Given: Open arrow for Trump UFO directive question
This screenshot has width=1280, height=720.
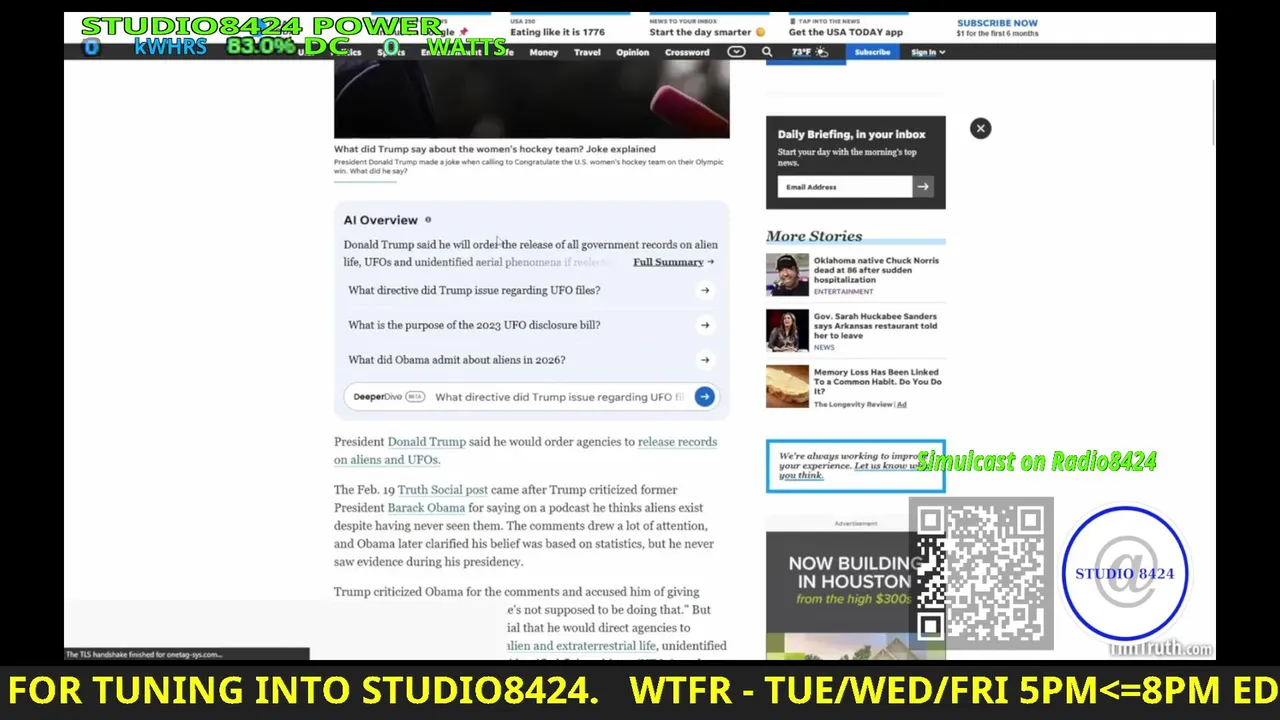Looking at the screenshot, I should pyautogui.click(x=705, y=290).
